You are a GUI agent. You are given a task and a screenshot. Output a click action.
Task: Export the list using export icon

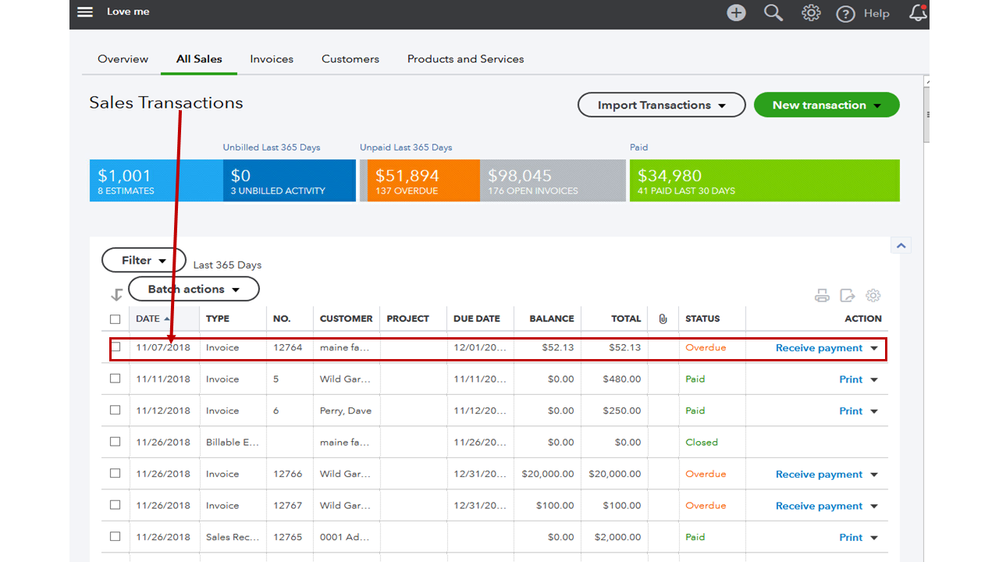click(847, 296)
